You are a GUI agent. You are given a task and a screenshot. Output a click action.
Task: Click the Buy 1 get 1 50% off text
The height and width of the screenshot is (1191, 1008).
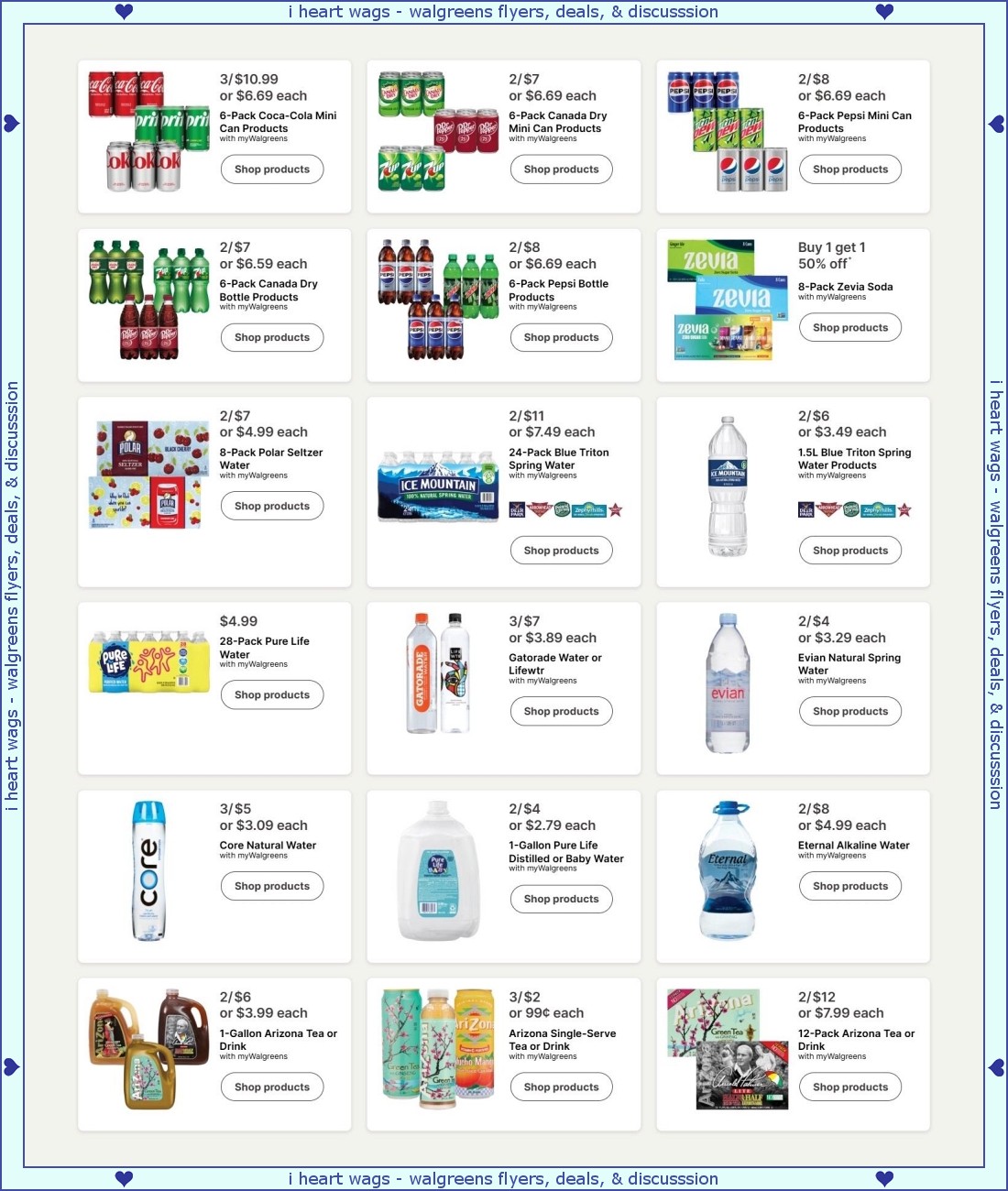832,256
